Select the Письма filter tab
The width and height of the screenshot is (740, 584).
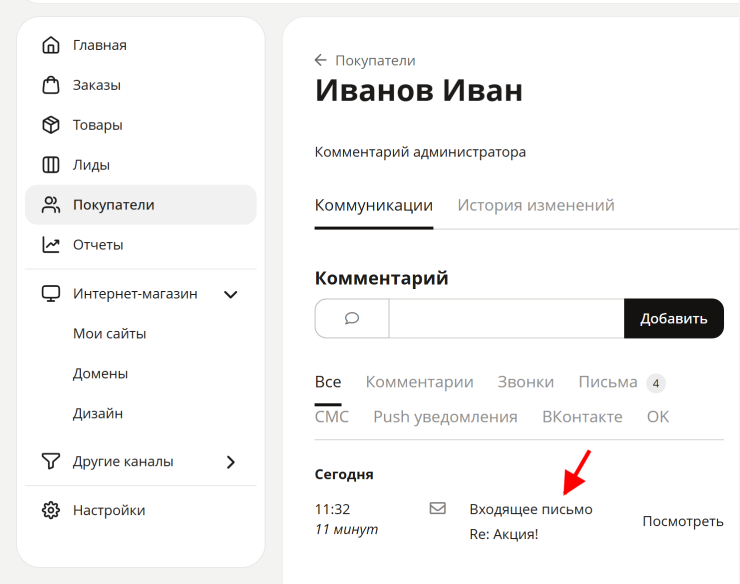coord(608,382)
